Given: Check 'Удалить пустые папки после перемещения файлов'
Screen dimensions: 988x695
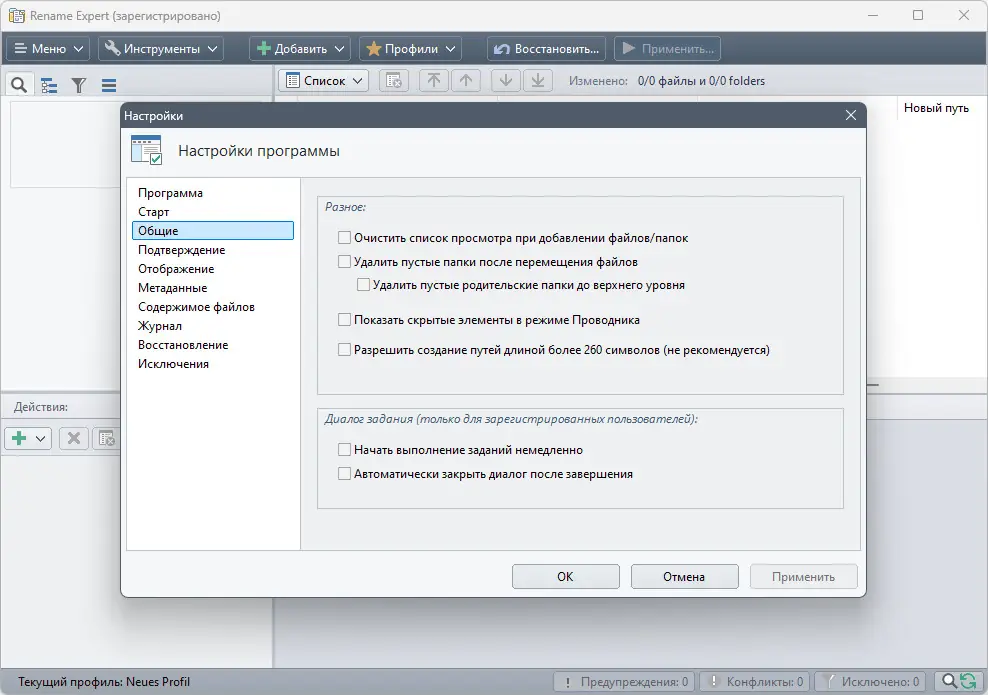Looking at the screenshot, I should tap(344, 261).
